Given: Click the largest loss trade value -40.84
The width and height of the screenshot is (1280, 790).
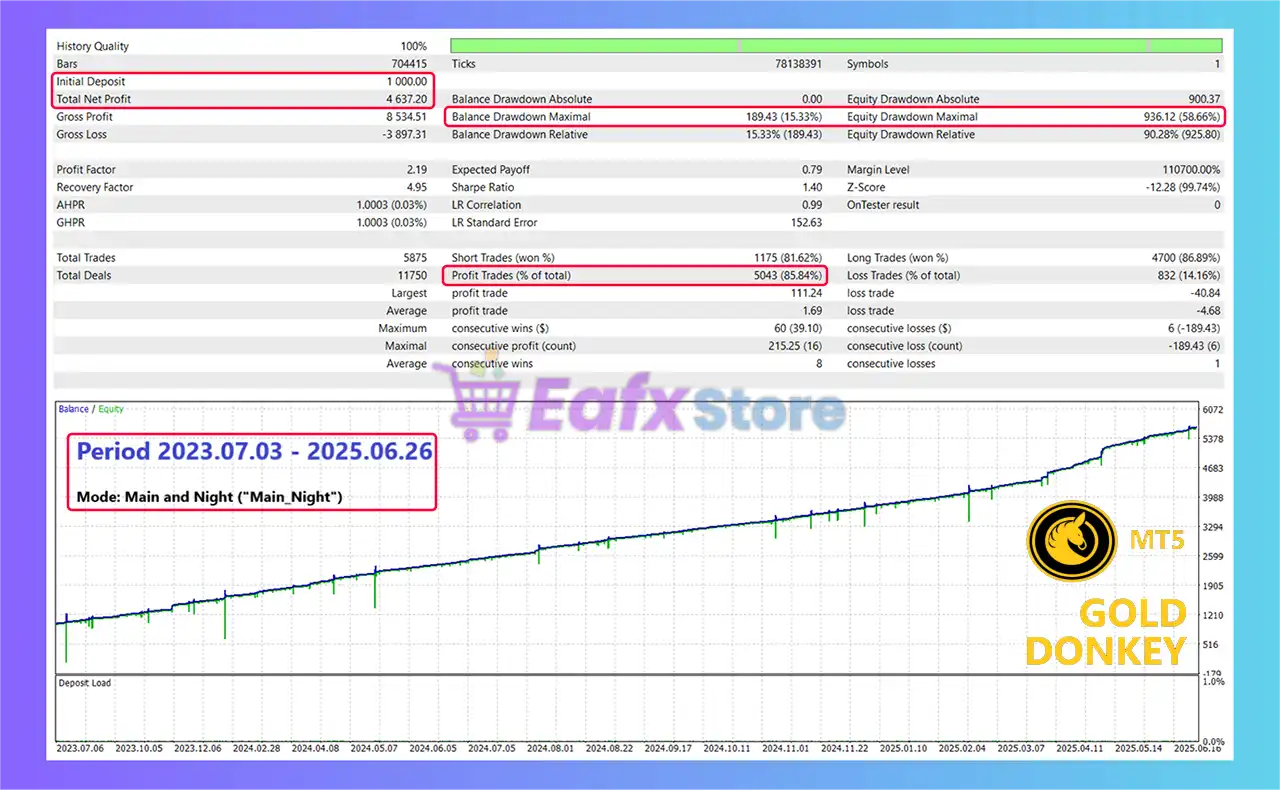Looking at the screenshot, I should point(1205,293).
